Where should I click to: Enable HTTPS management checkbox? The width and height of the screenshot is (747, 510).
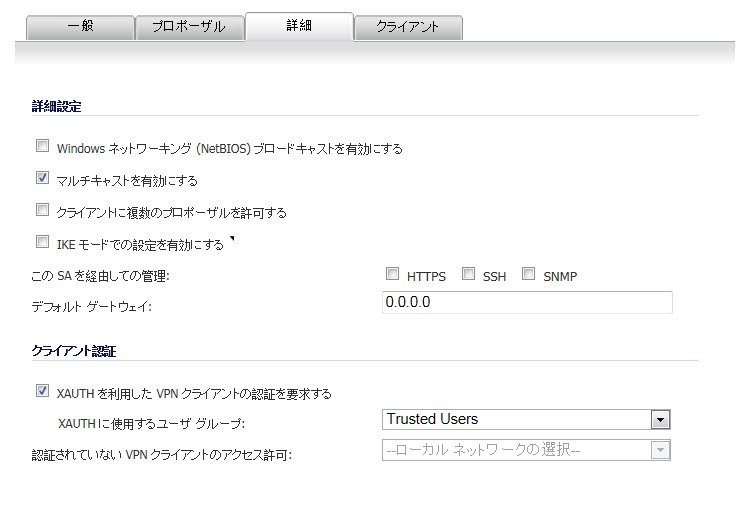pos(392,274)
